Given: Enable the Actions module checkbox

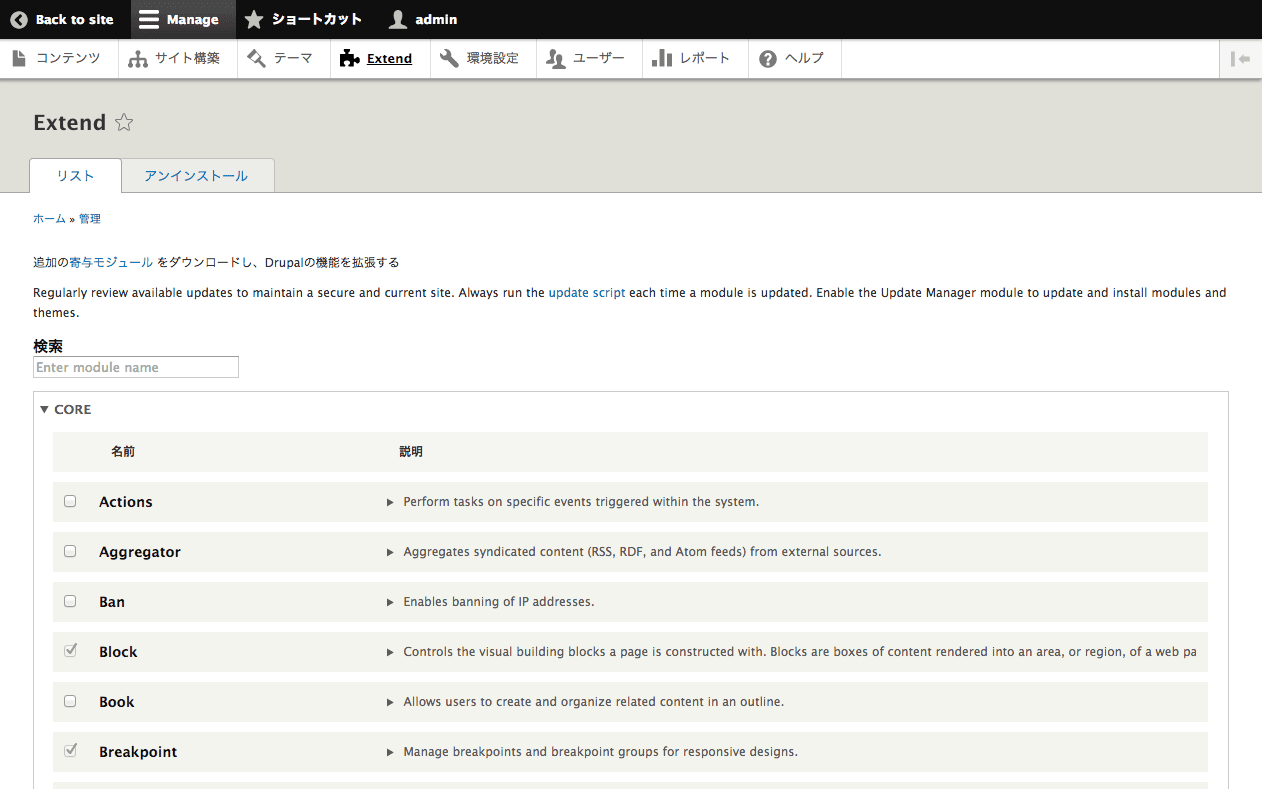Looking at the screenshot, I should [x=70, y=501].
